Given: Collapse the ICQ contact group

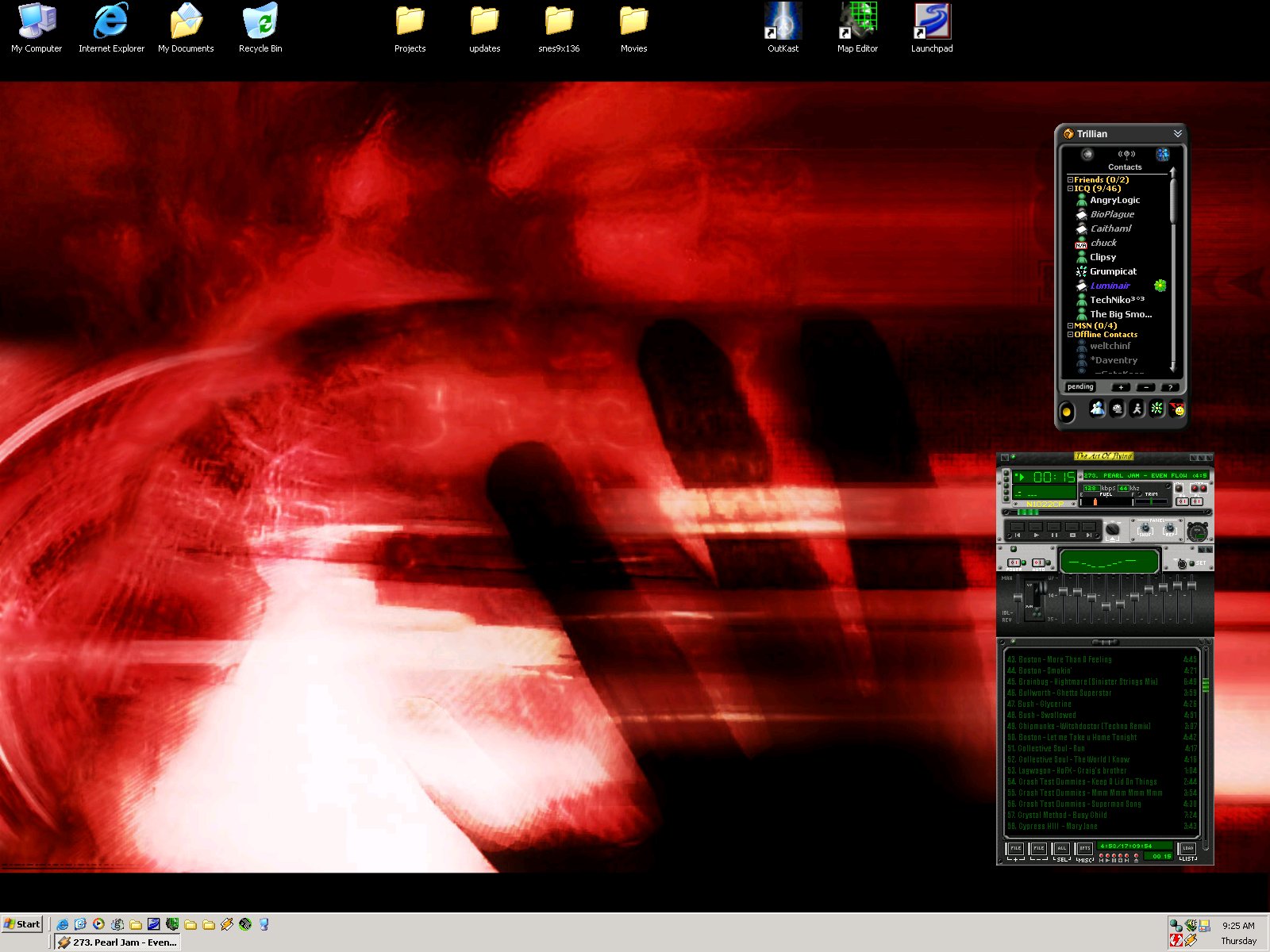Looking at the screenshot, I should [1070, 189].
